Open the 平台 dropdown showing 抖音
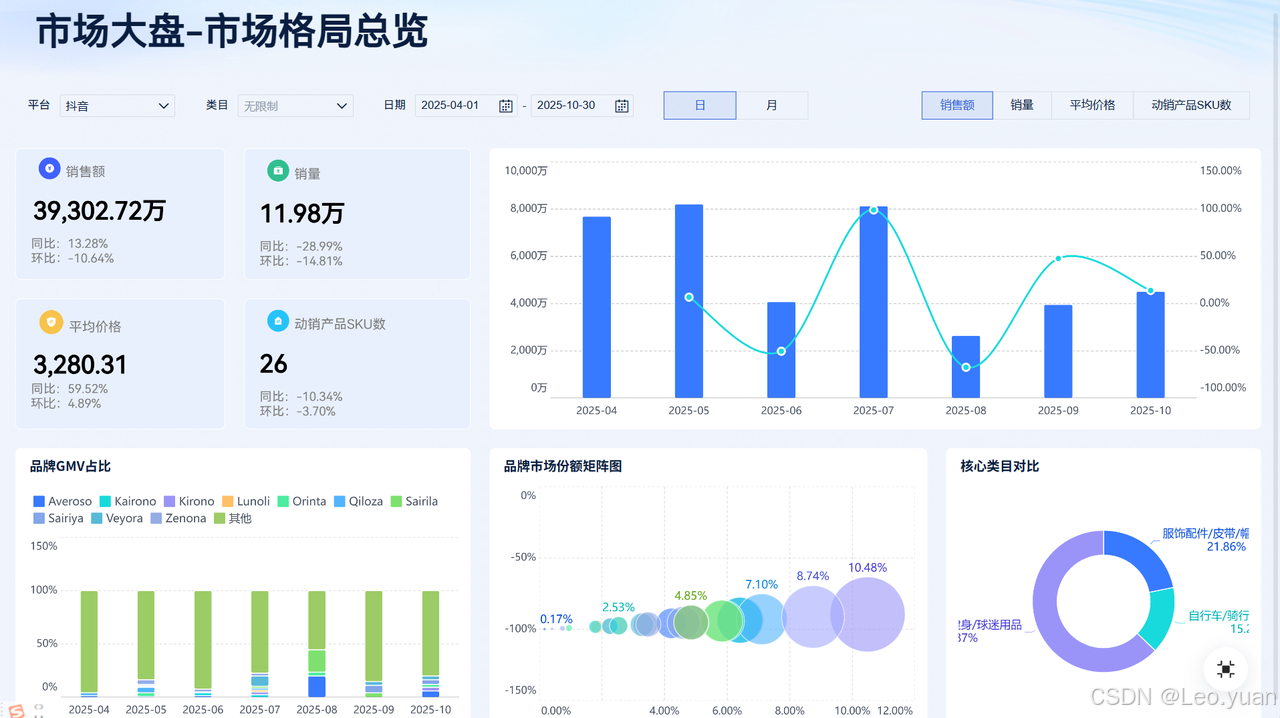1280x718 pixels. [x=117, y=105]
